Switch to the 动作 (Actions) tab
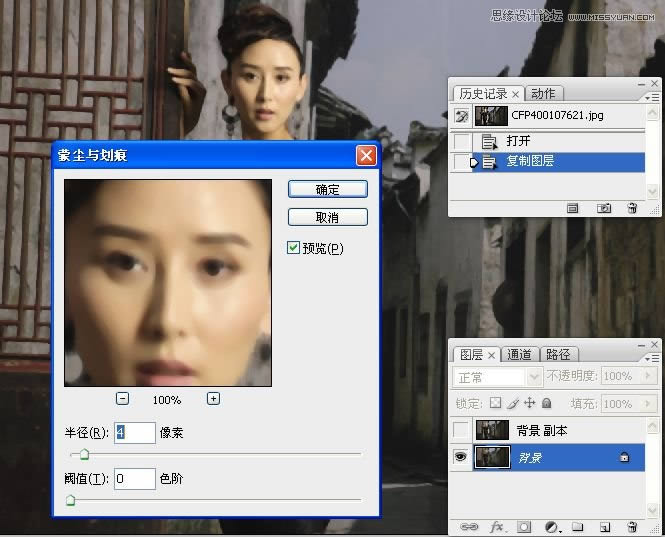The height and width of the screenshot is (537, 665). point(542,93)
